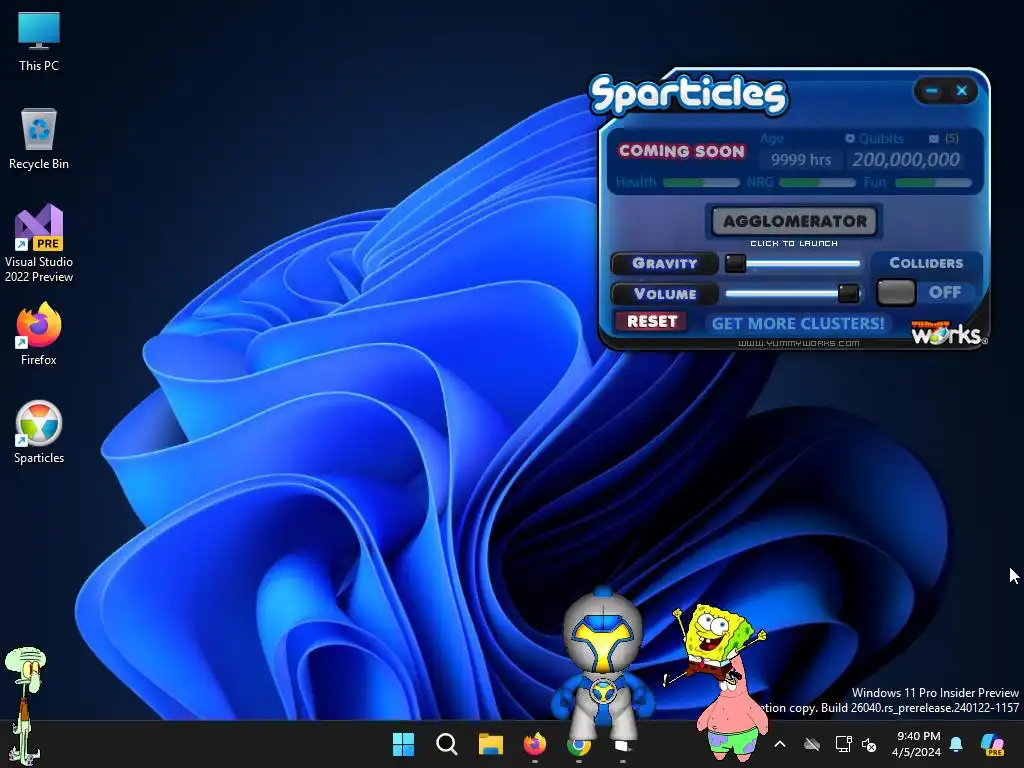Click the Health progress bar
Viewport: 1024px width, 768px height.
point(701,183)
